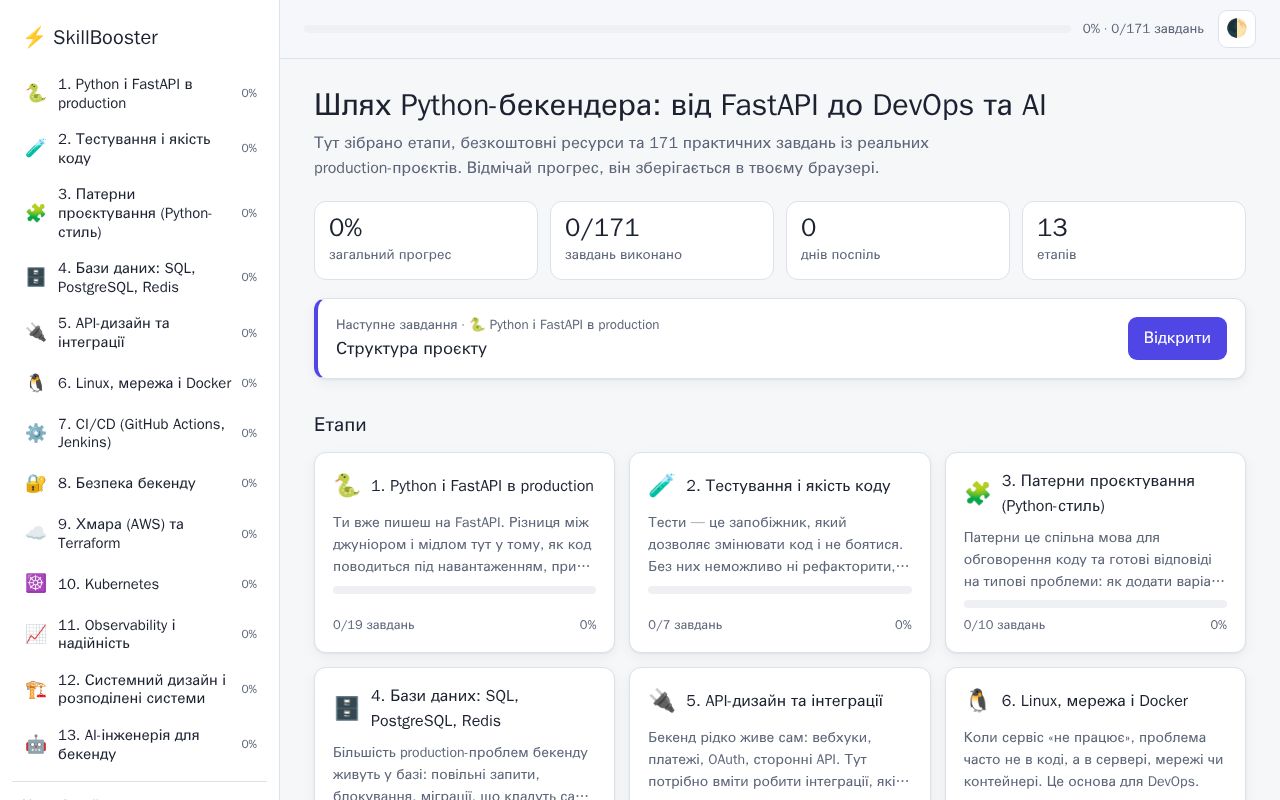Click '0/19 завдань' on the Python card
1280x800 pixels.
pyautogui.click(x=374, y=625)
